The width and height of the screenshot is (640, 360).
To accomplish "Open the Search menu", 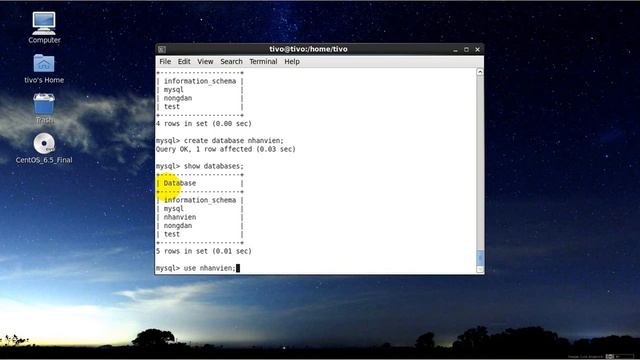I will pos(231,62).
